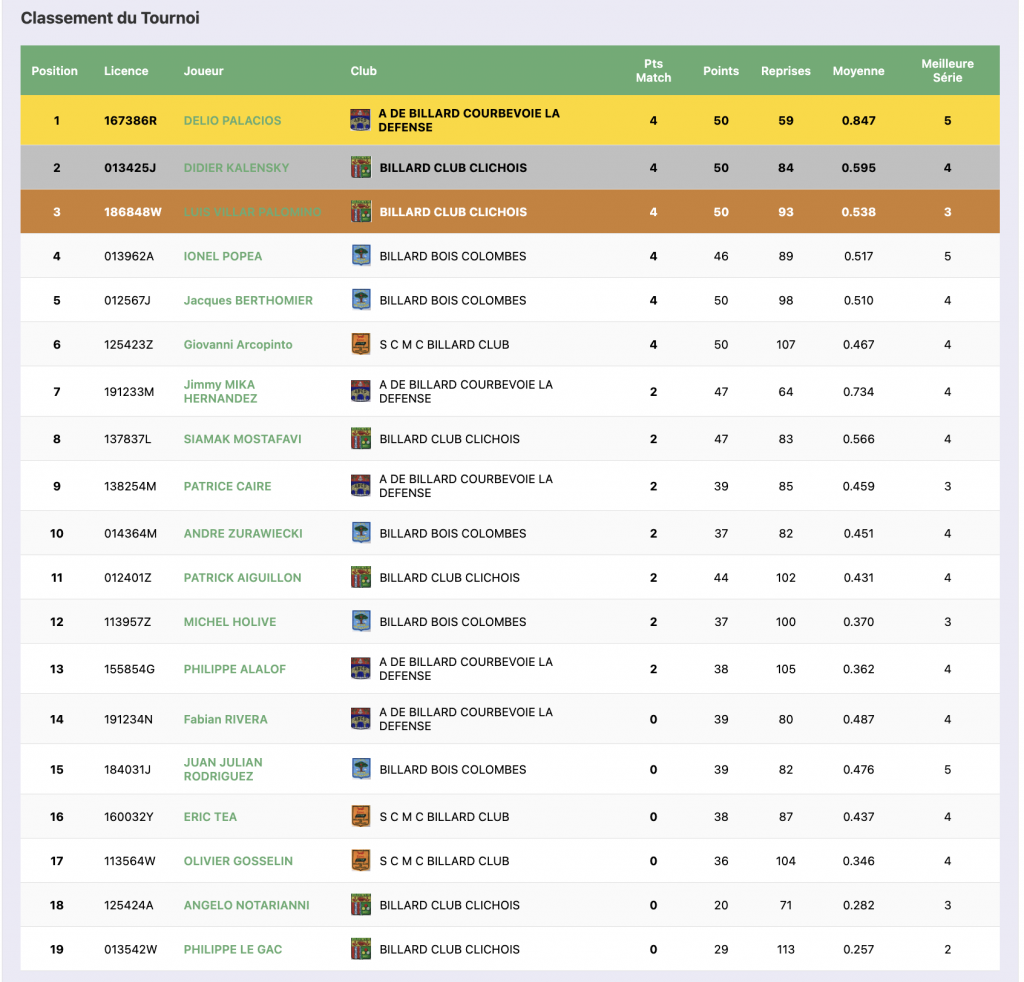Click Courbevoie logo in Jimmy Mika Hernandez row
The width and height of the screenshot is (1024, 982).
pos(360,391)
